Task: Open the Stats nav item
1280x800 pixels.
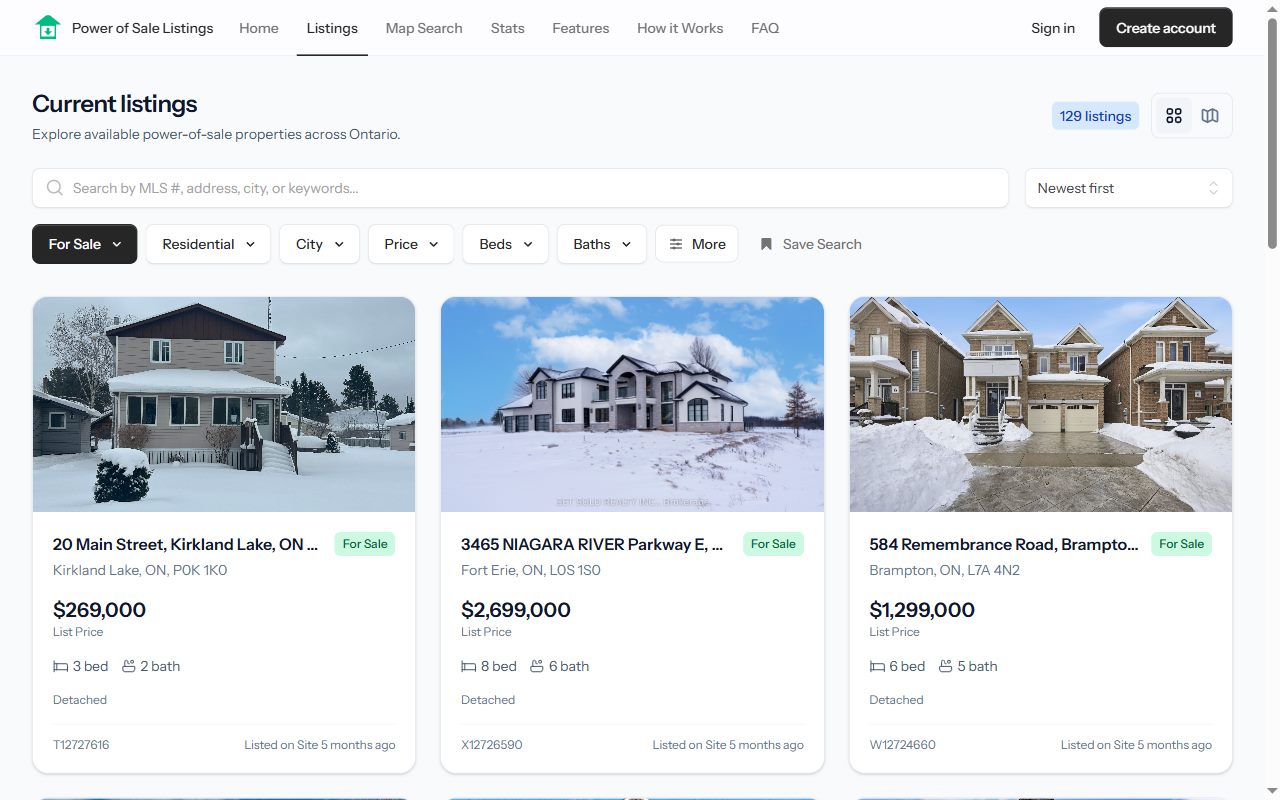Action: (x=507, y=28)
